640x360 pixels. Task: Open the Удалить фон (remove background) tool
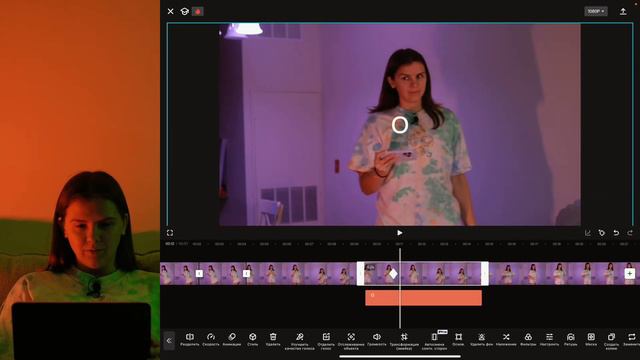tap(482, 340)
